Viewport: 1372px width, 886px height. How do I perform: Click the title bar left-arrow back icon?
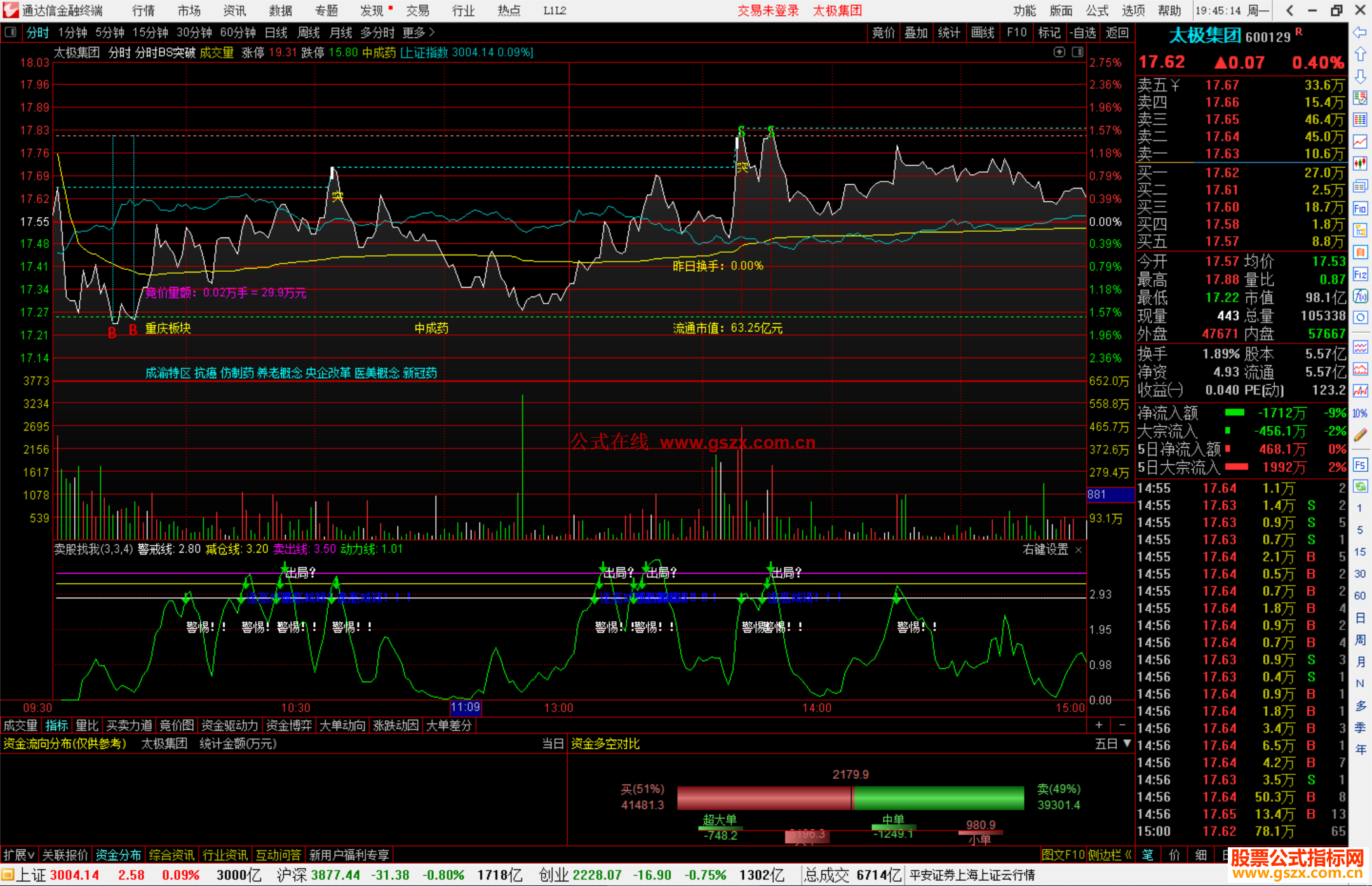(x=1289, y=11)
